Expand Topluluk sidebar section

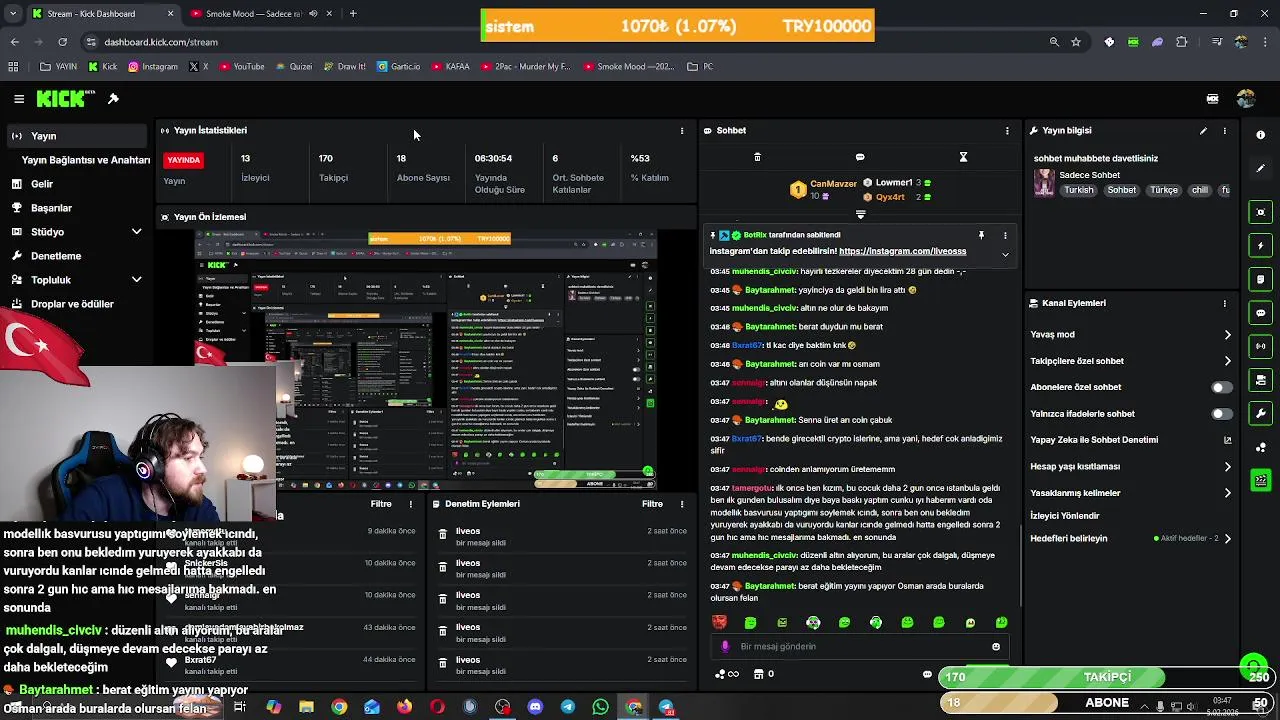(136, 280)
